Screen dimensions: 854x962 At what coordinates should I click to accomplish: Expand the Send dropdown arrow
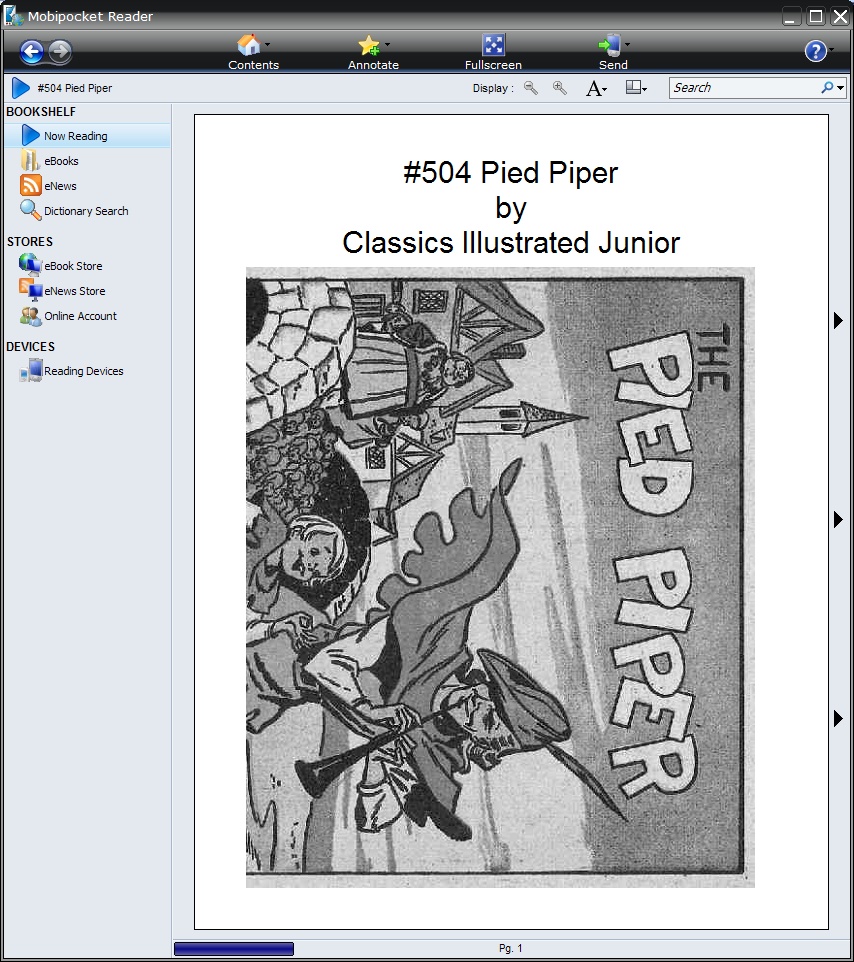click(627, 44)
